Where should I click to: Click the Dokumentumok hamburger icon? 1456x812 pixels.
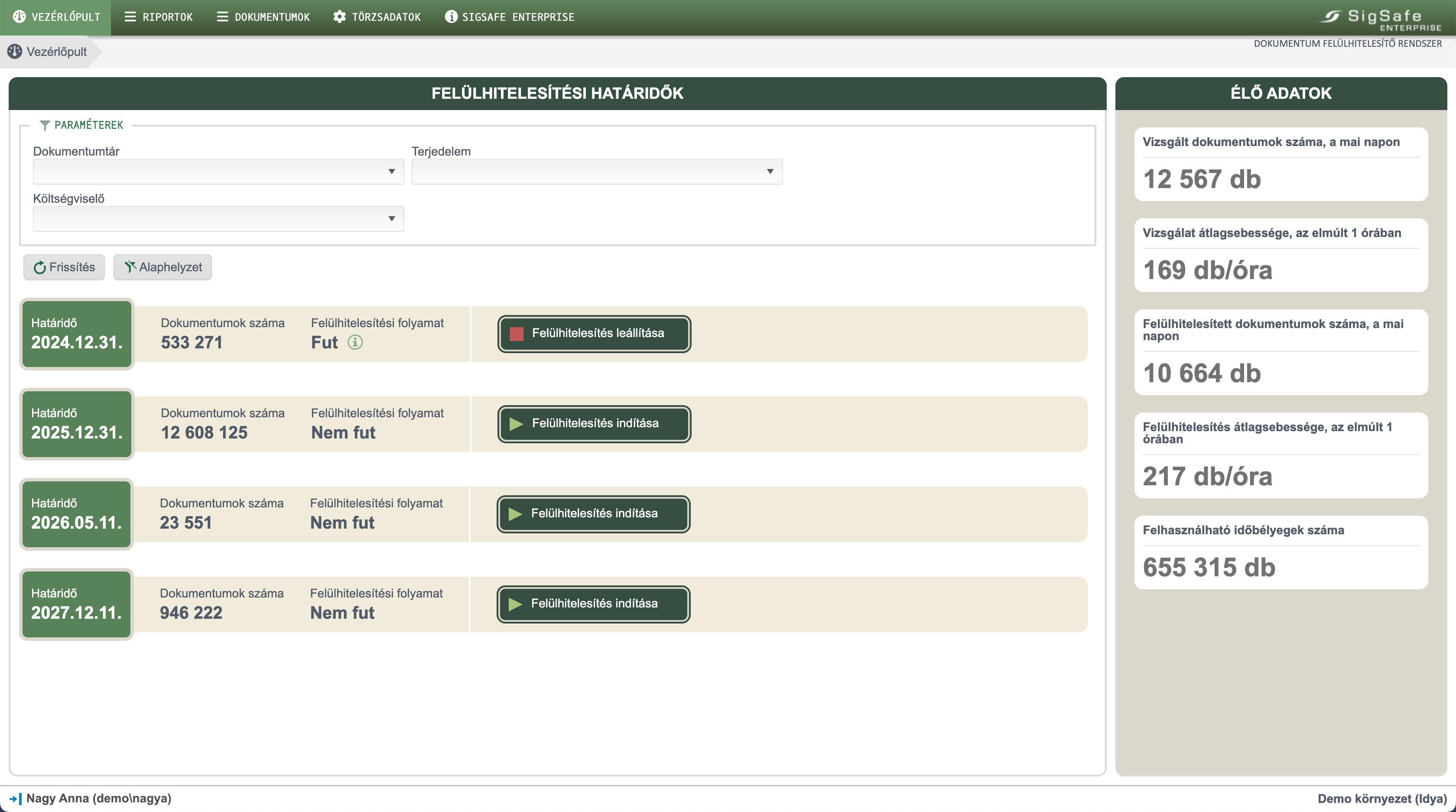(x=222, y=17)
